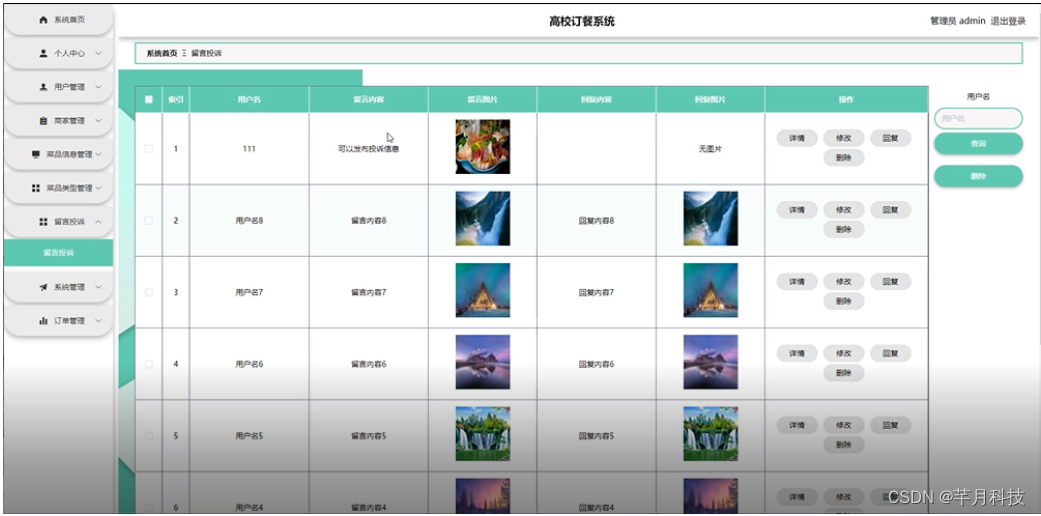Click 修改 for row 用户名7
Screen dimensions: 1041x516
tap(844, 282)
